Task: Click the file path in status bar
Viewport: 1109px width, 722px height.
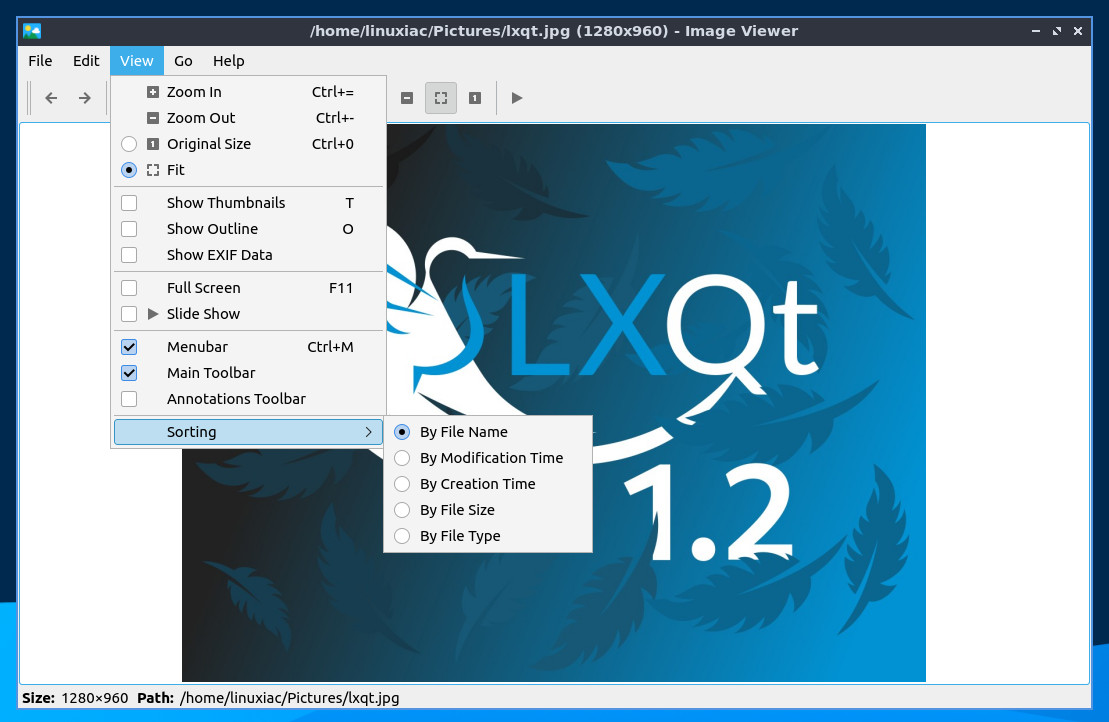Action: 289,698
